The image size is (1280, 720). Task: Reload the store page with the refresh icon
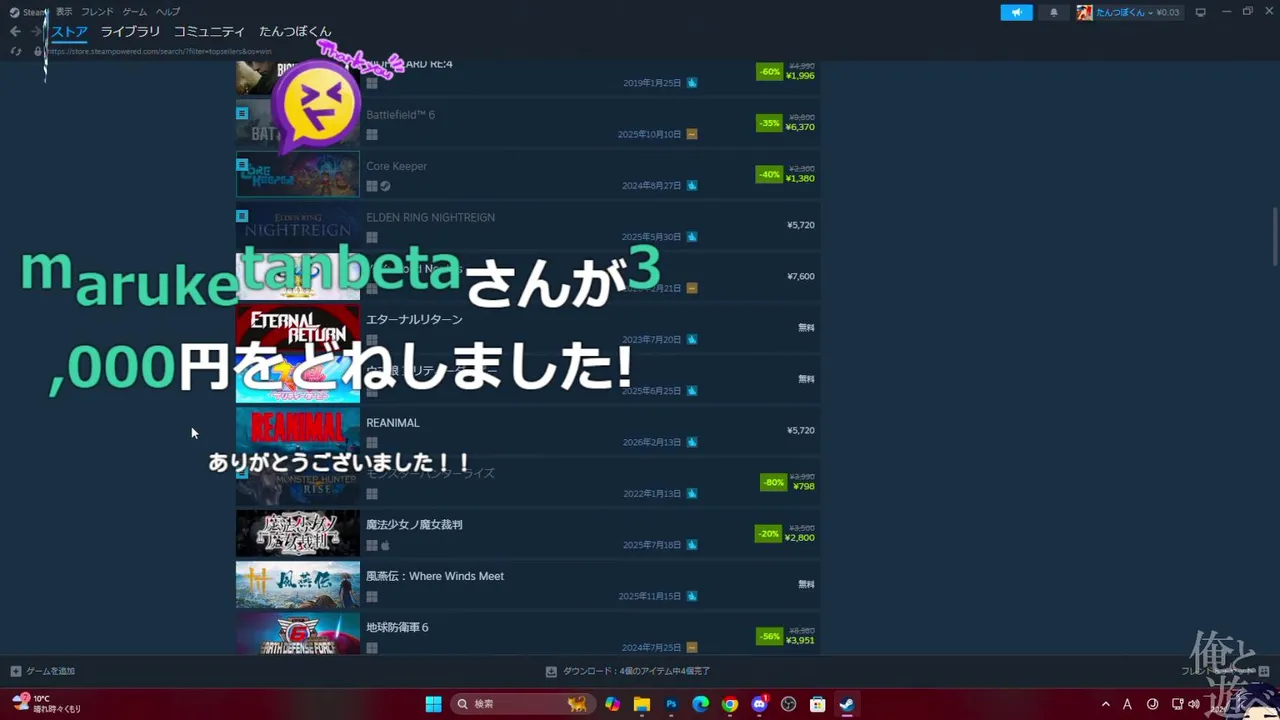point(16,51)
